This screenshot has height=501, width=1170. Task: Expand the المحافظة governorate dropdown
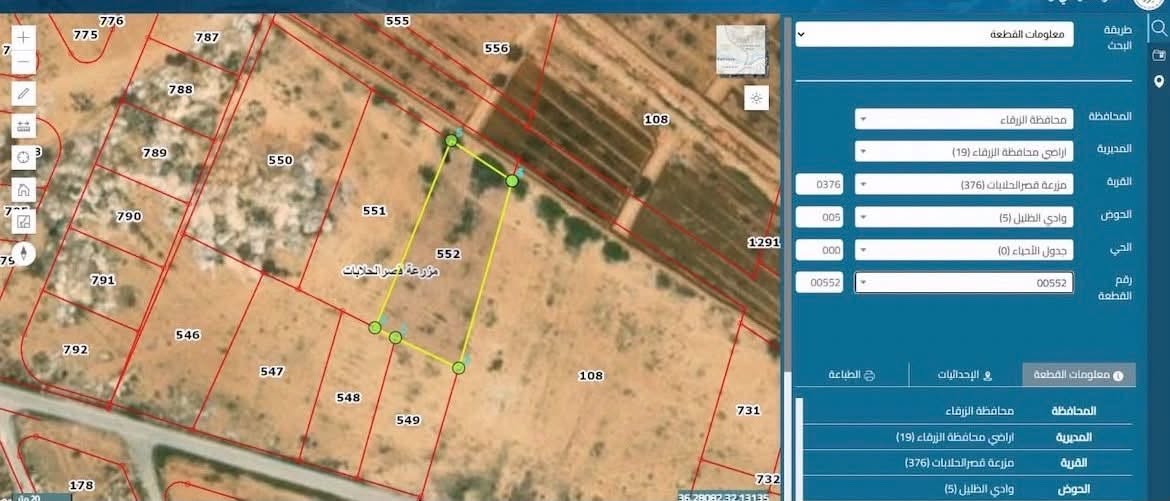tap(964, 119)
